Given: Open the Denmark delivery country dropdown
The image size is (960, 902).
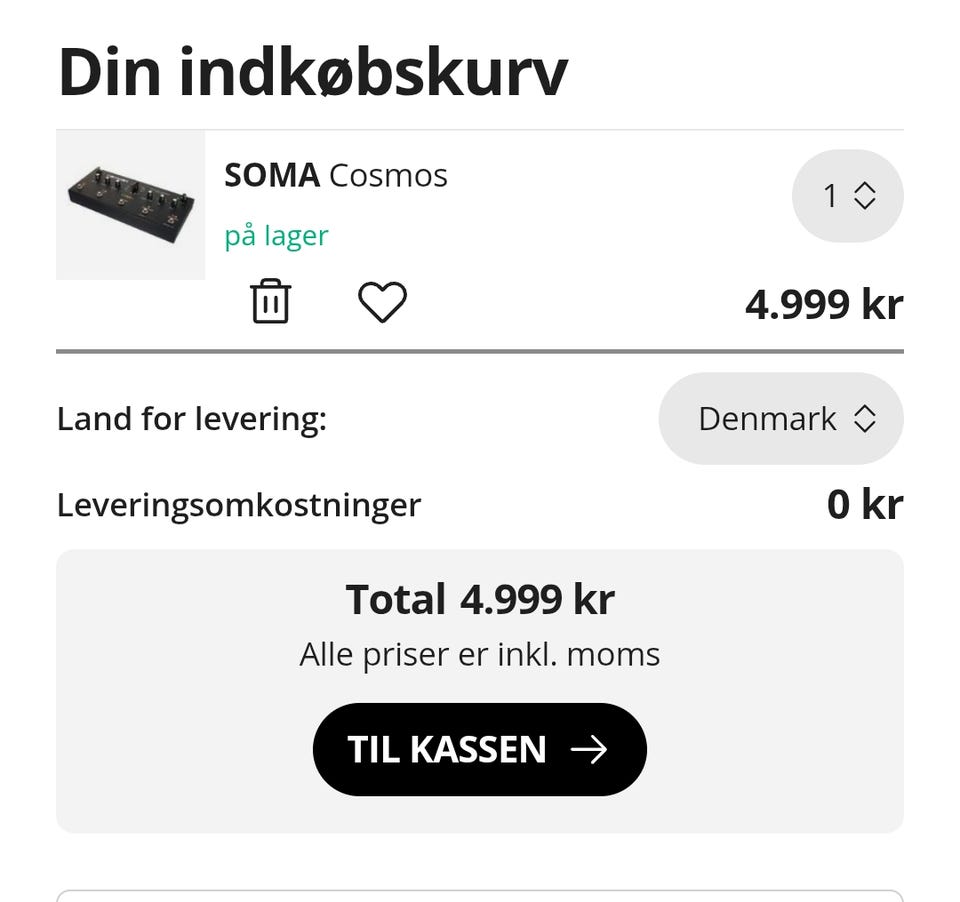Looking at the screenshot, I should click(780, 419).
